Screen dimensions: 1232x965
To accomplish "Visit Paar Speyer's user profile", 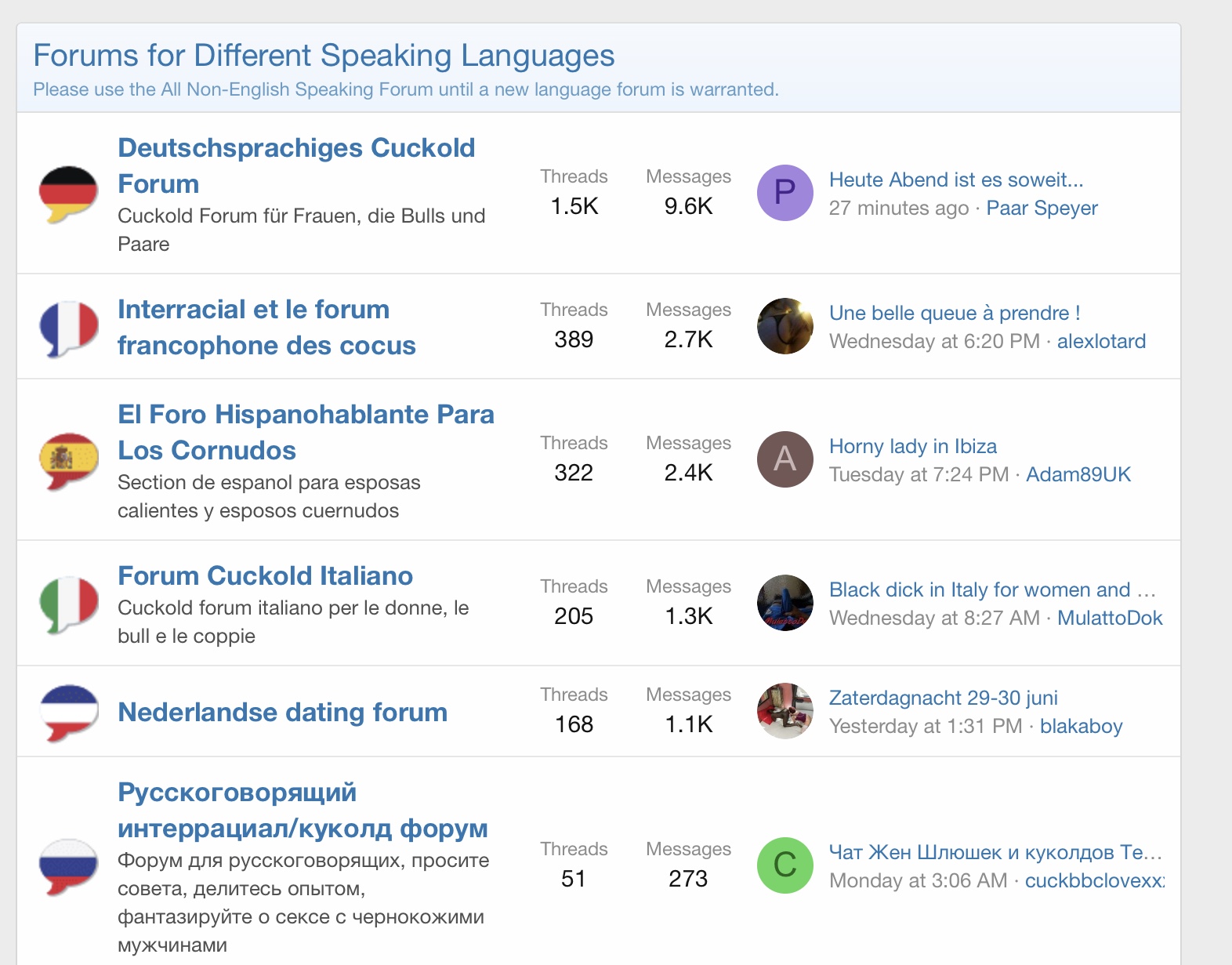I will (1042, 208).
